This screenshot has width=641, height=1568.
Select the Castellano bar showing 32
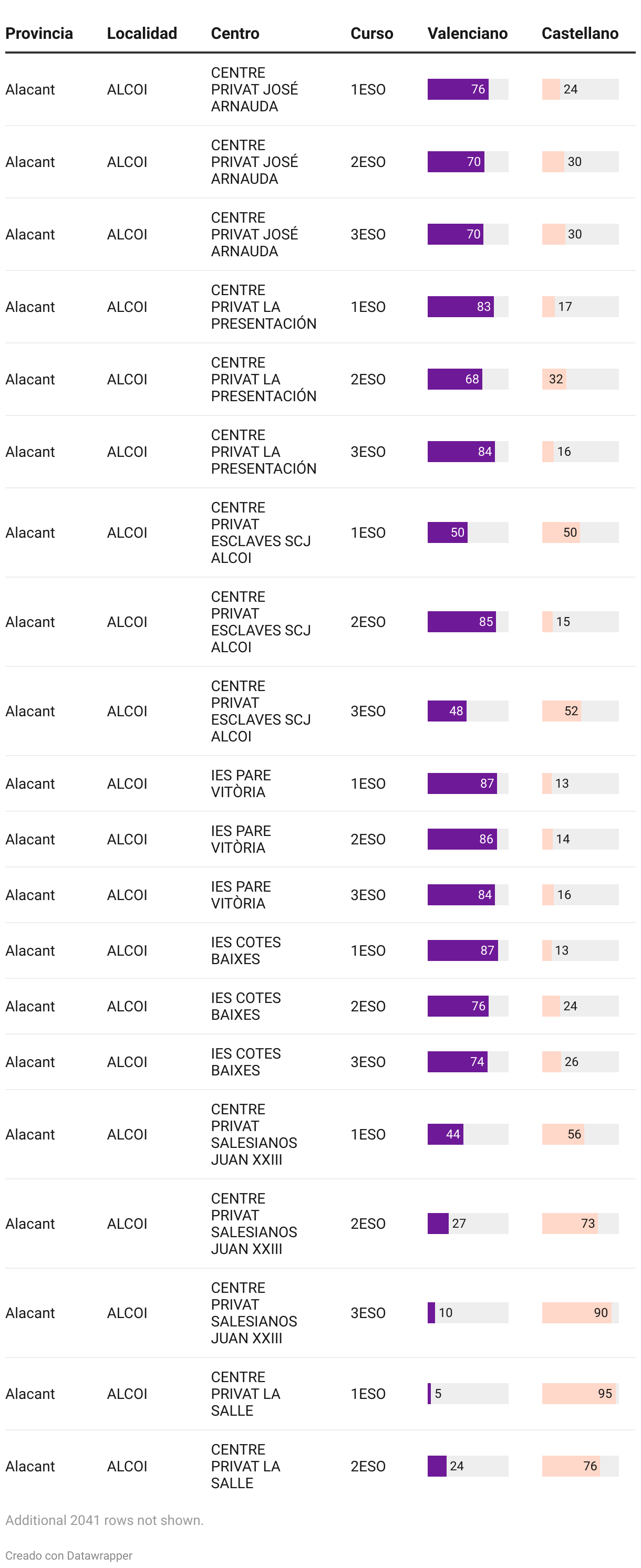point(554,379)
